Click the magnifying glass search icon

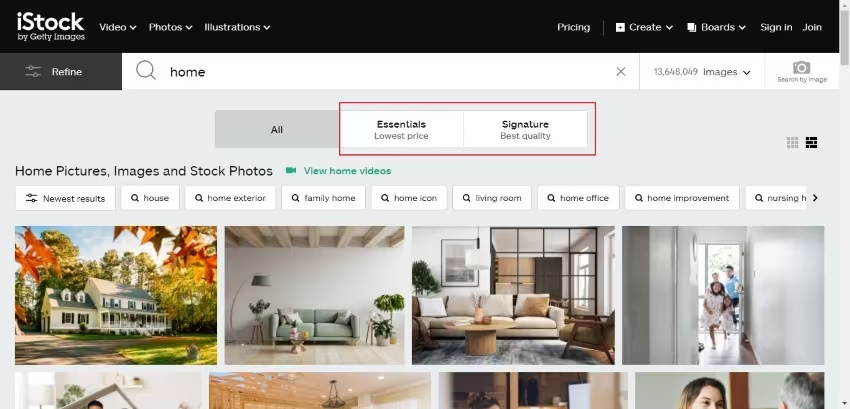pyautogui.click(x=146, y=71)
